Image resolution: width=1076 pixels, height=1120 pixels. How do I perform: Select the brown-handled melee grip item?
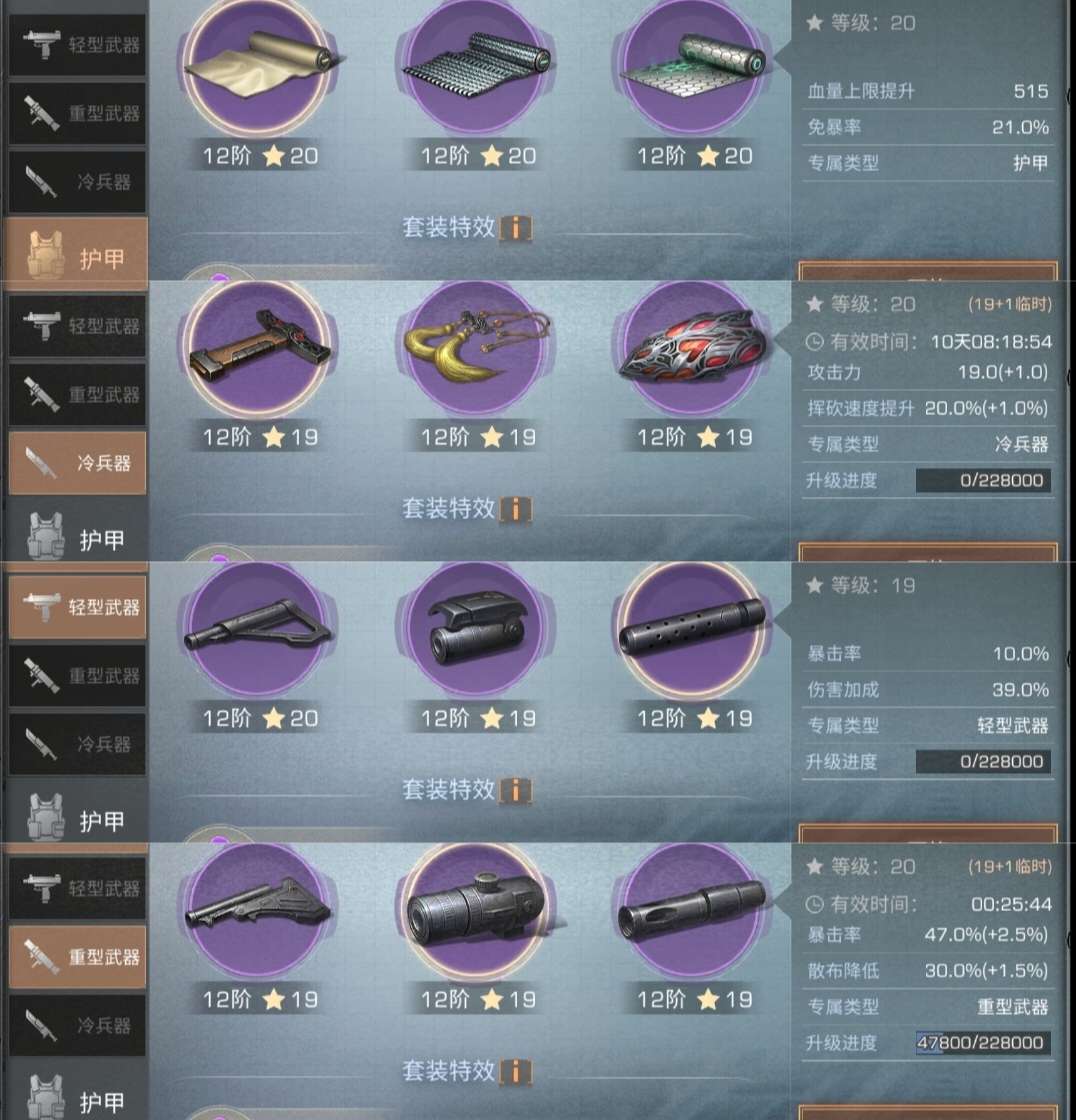(x=258, y=348)
